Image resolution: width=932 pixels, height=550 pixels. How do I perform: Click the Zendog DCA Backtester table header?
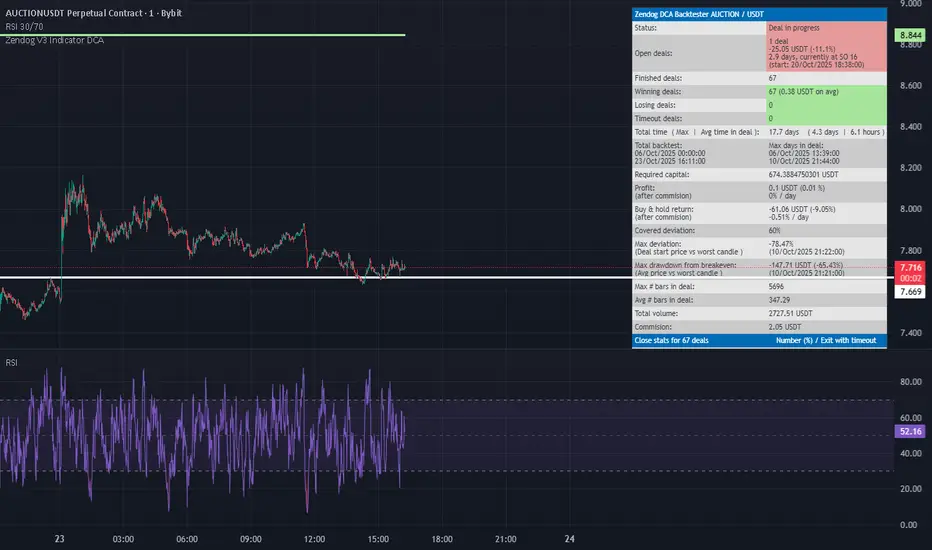pyautogui.click(x=695, y=15)
